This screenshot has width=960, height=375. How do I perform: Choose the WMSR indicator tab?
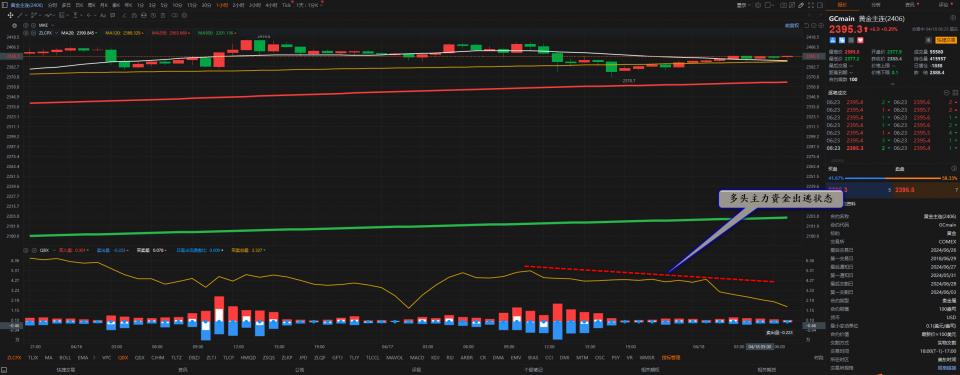647,357
